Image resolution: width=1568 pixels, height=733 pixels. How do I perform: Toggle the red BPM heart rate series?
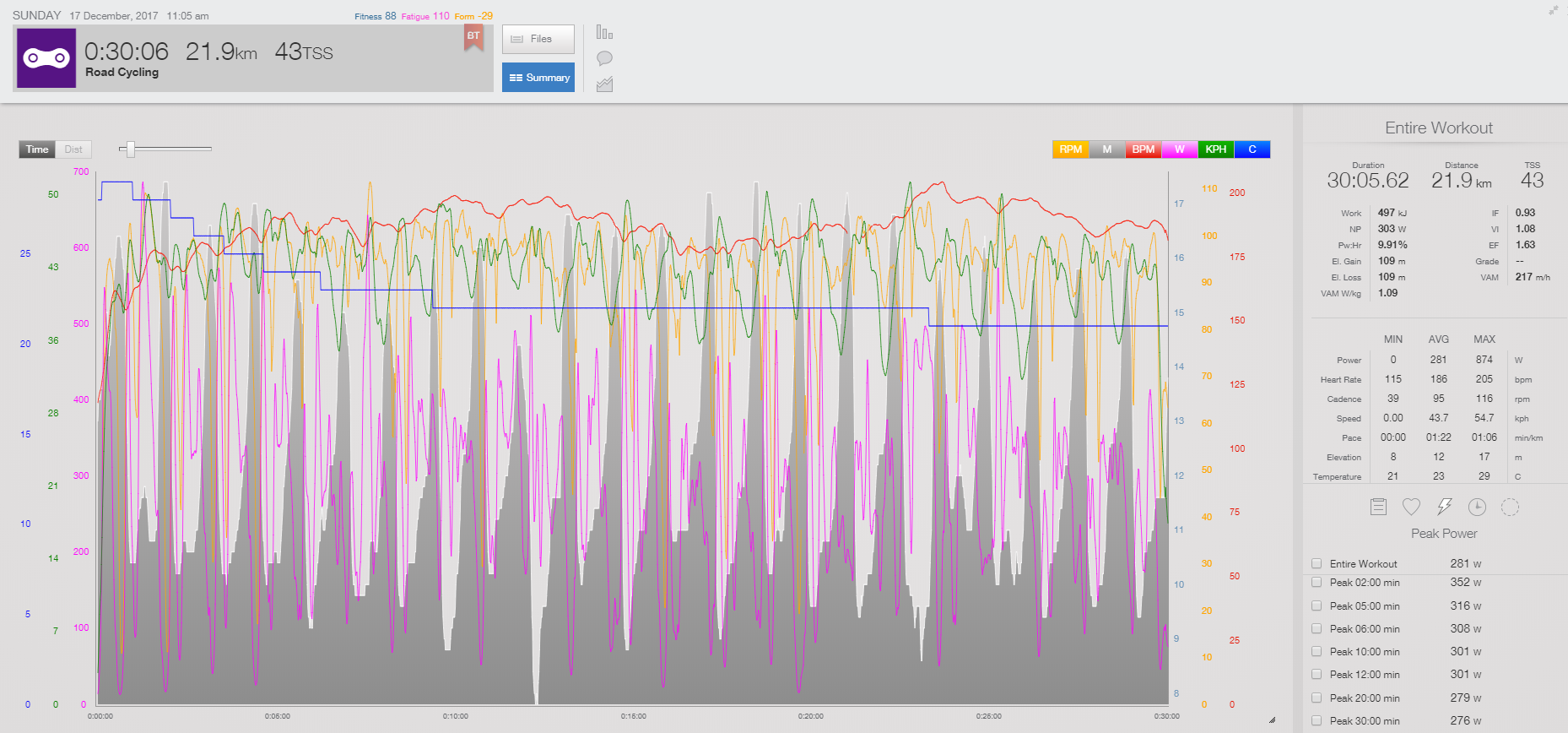(1143, 149)
